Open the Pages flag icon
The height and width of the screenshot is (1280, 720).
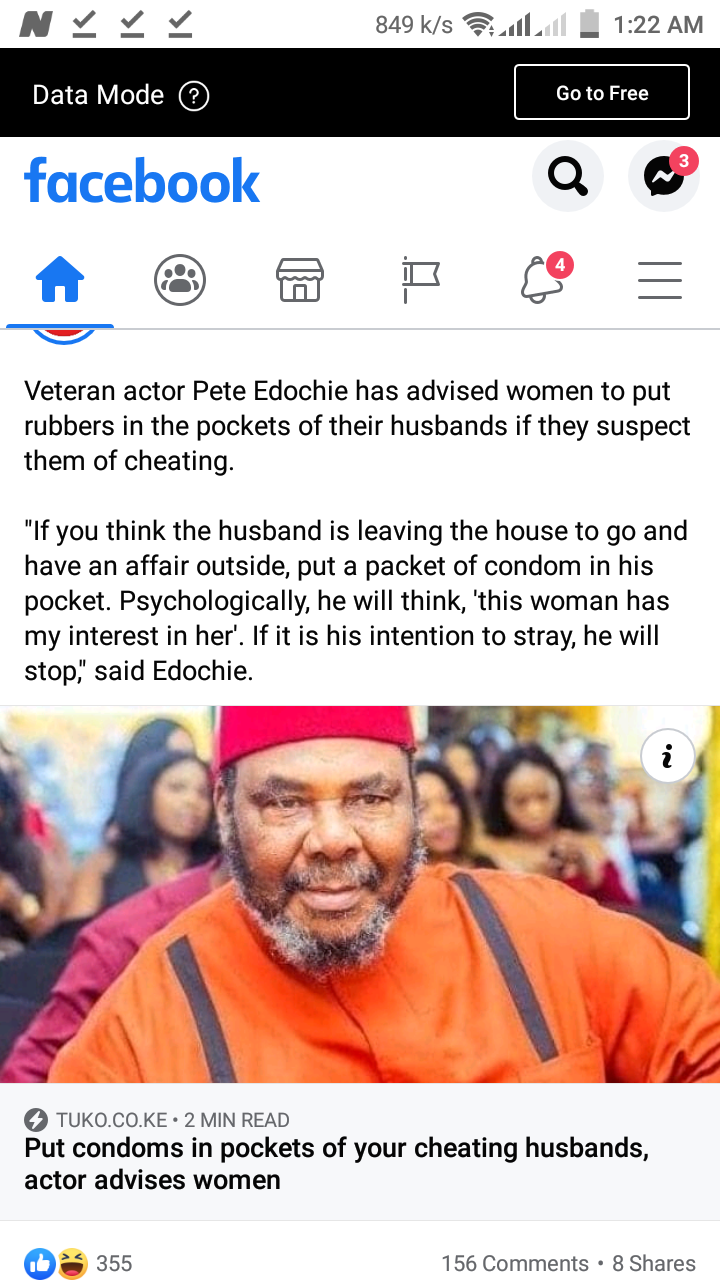click(420, 280)
